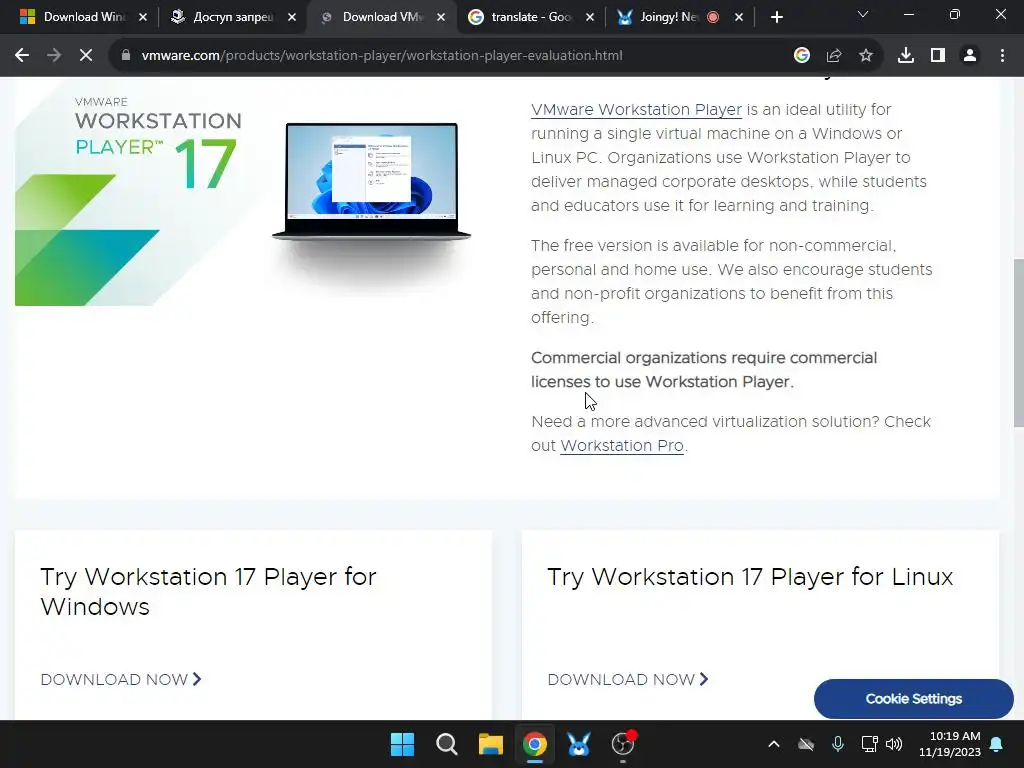The image size is (1024, 768).
Task: Stop loading the page
Action: [x=86, y=56]
